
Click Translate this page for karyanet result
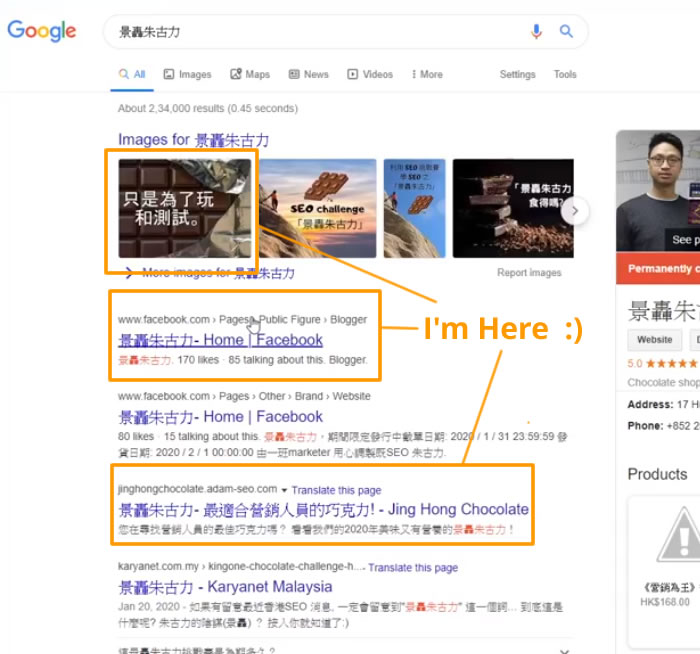click(x=413, y=567)
